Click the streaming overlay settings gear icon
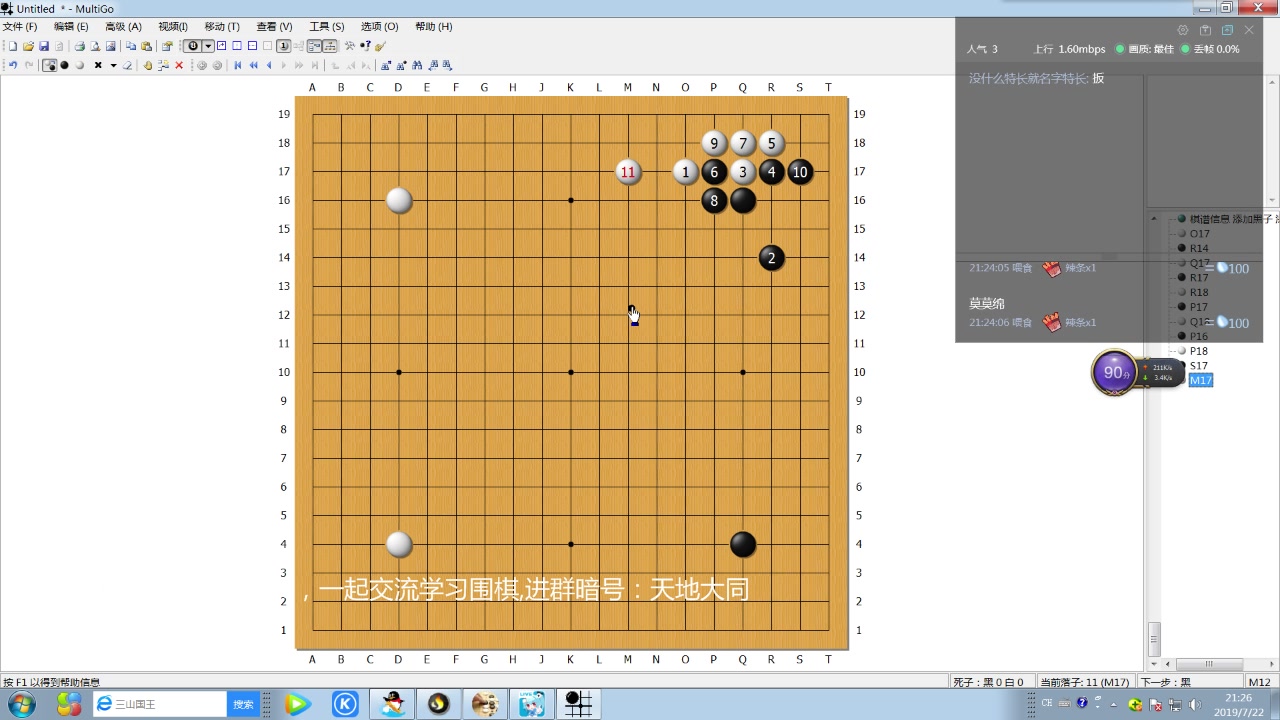1280x720 pixels. tap(1183, 30)
